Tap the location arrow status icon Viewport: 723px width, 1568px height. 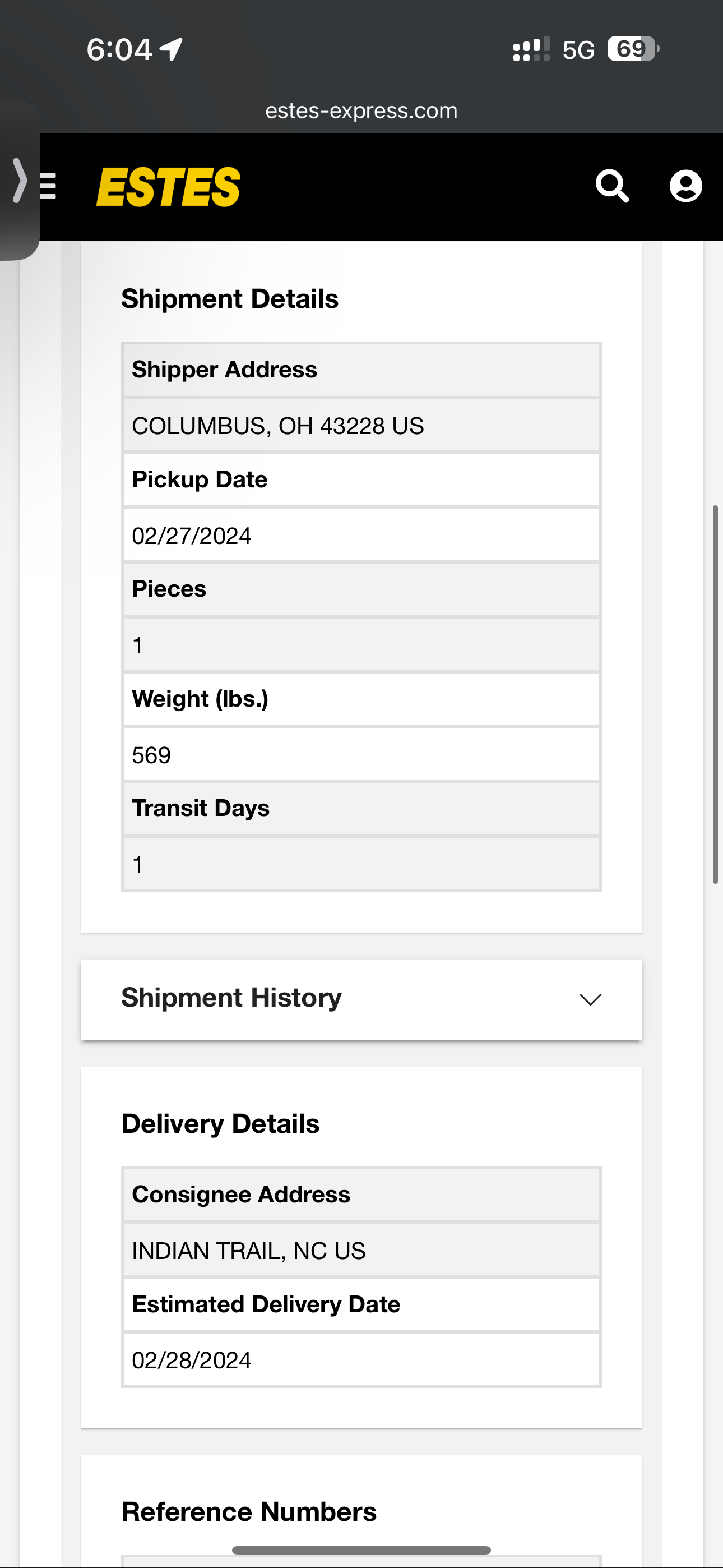point(172,49)
